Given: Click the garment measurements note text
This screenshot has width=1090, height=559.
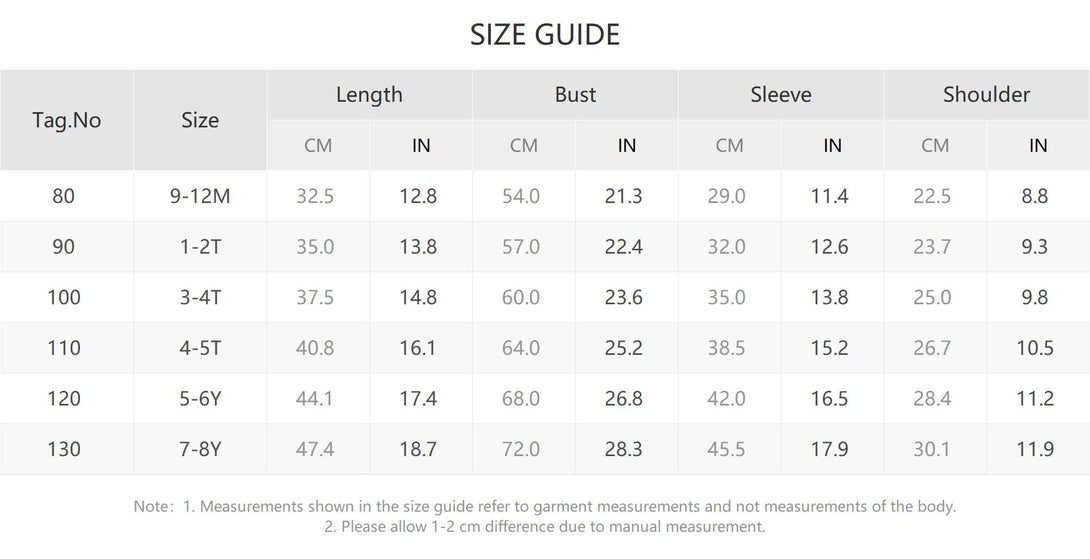Looking at the screenshot, I should pyautogui.click(x=545, y=507).
